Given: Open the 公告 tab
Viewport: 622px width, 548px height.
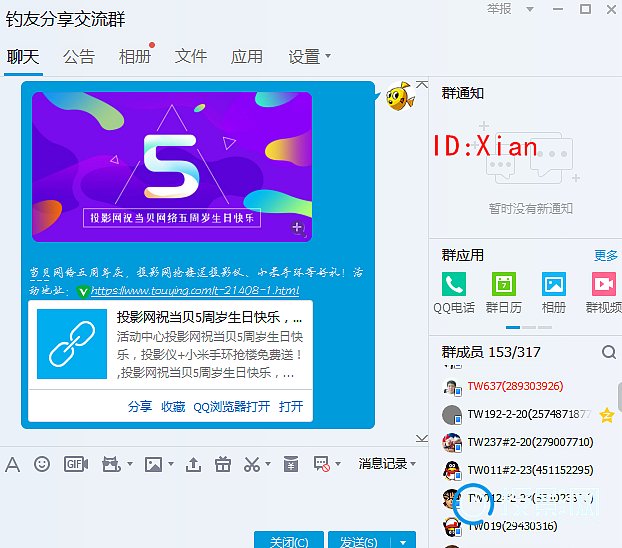Looking at the screenshot, I should coord(79,57).
